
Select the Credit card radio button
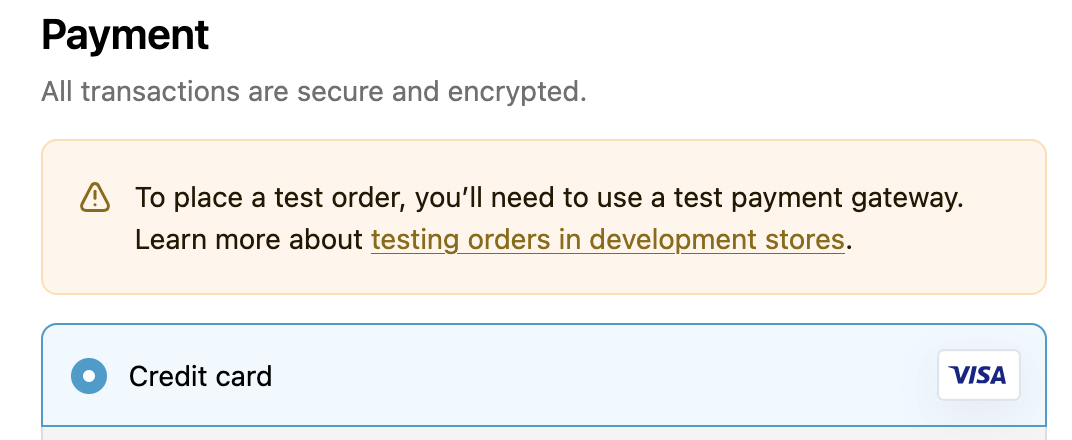pyautogui.click(x=89, y=376)
